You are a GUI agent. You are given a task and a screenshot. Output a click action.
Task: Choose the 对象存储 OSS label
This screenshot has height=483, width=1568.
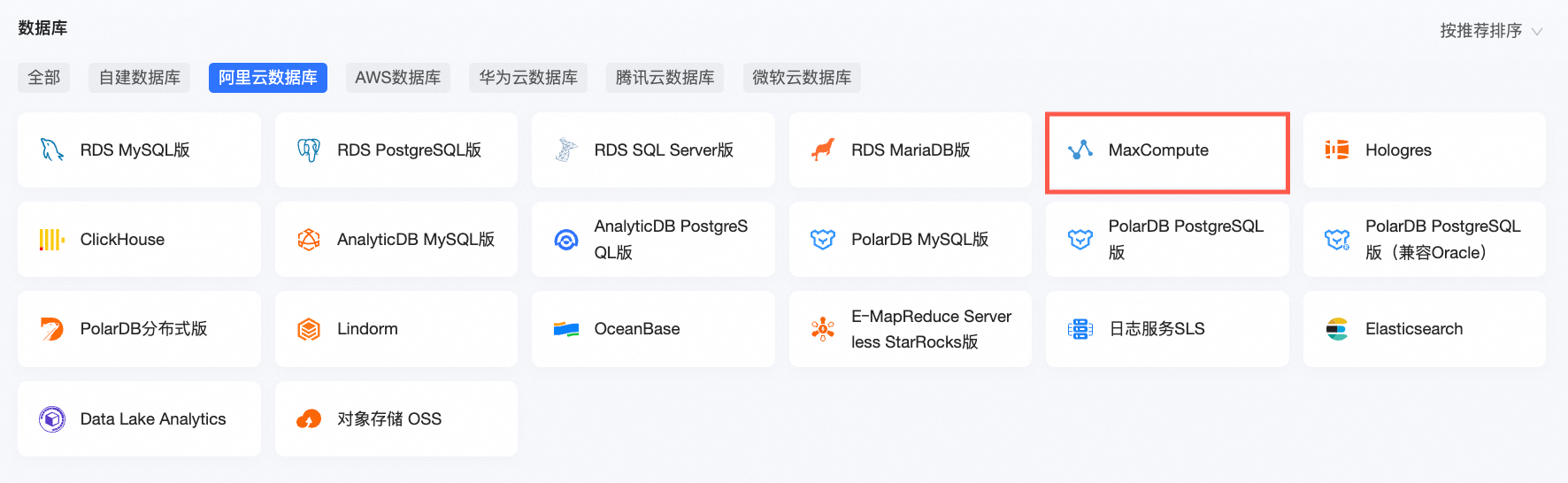[x=389, y=419]
